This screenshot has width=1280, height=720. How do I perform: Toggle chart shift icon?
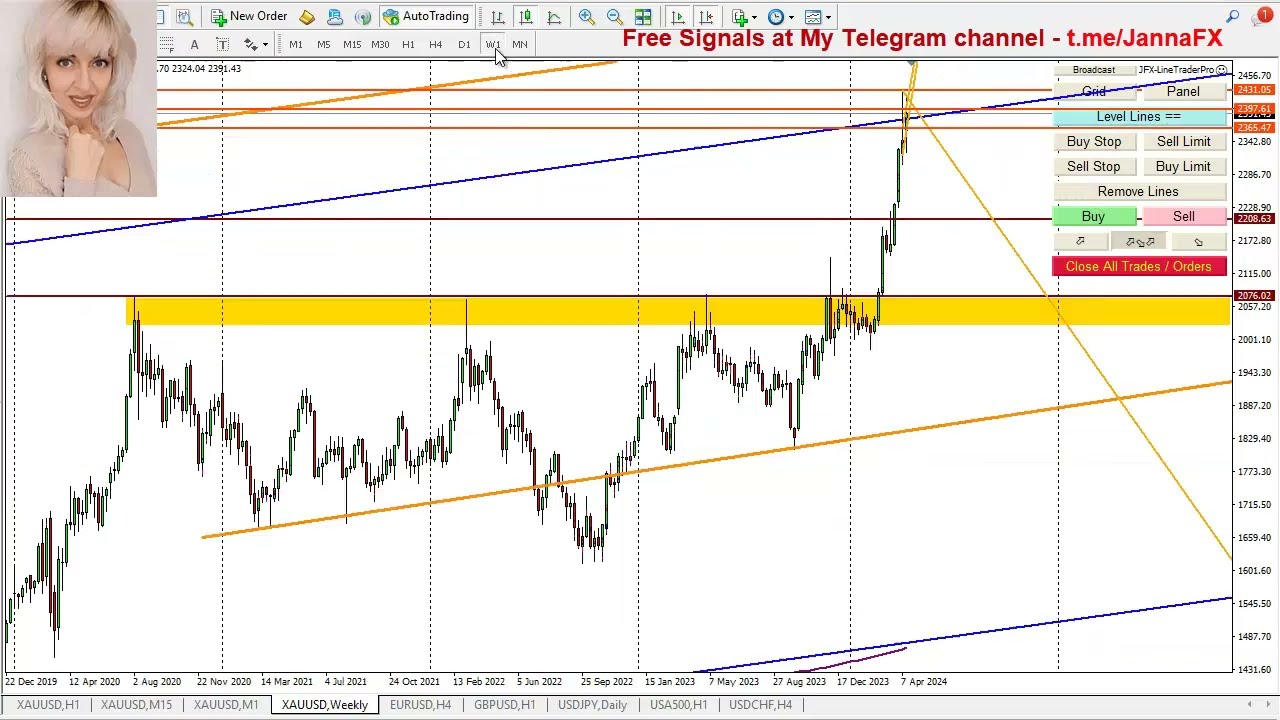706,16
